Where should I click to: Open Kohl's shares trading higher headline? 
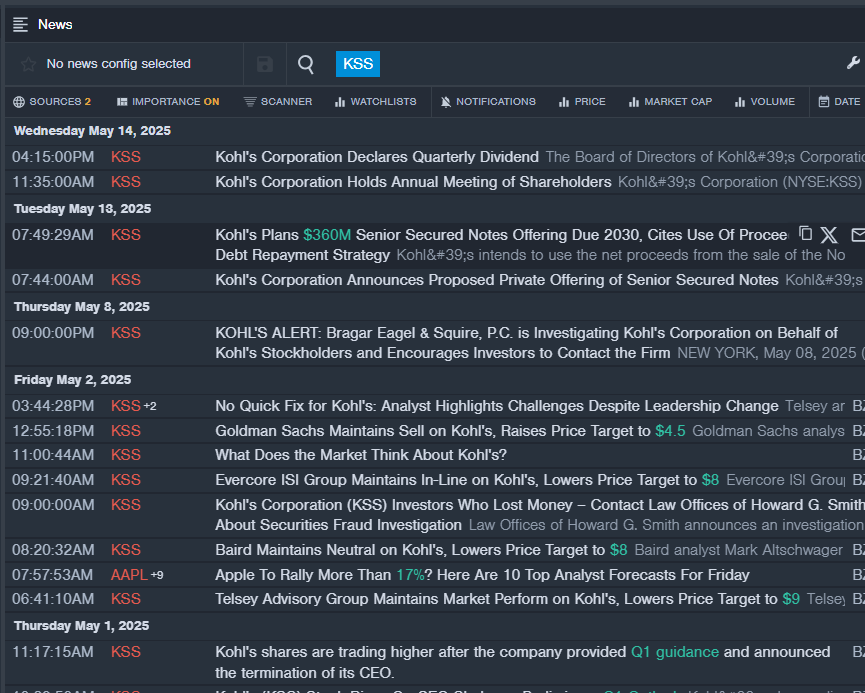(x=522, y=662)
